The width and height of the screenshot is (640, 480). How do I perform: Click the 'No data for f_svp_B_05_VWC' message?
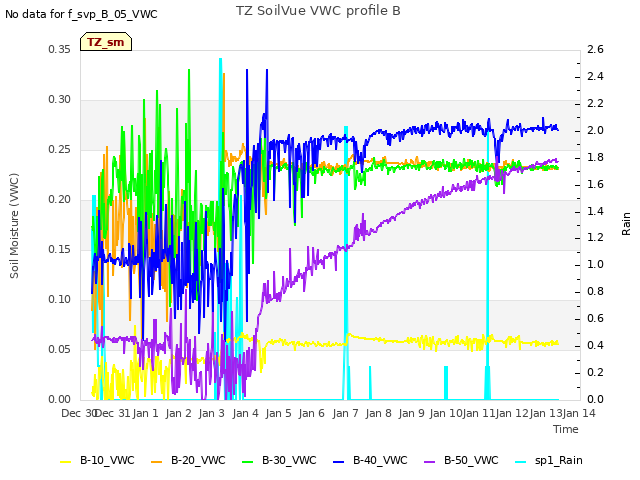click(81, 14)
